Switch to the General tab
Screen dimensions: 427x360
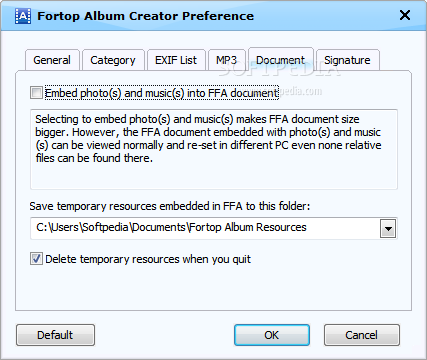tap(52, 60)
